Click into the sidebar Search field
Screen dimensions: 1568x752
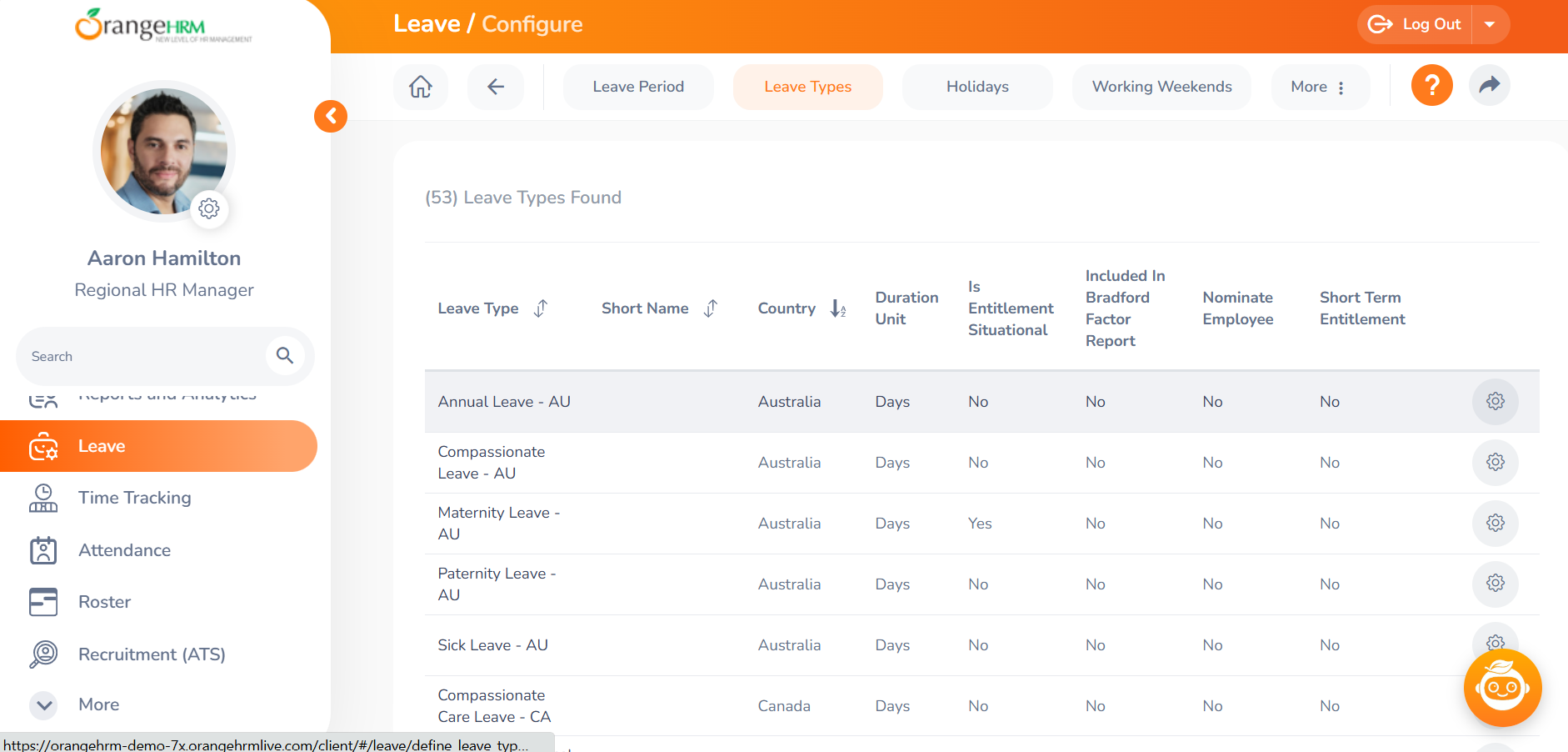pos(146,356)
